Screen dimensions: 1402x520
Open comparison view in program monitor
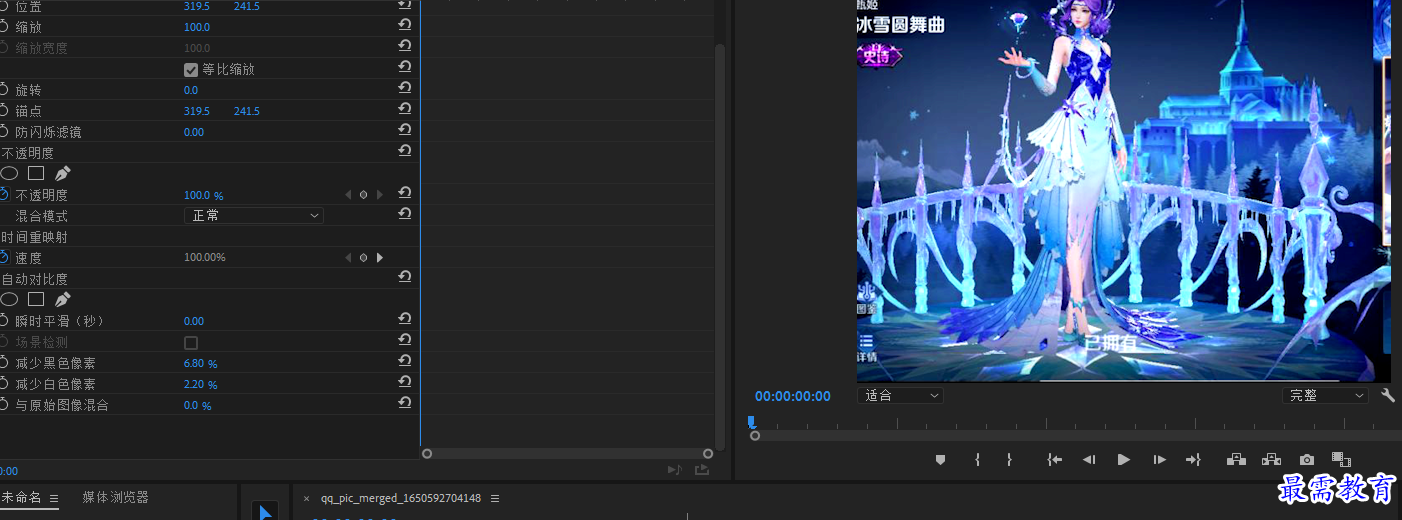pos(1341,460)
